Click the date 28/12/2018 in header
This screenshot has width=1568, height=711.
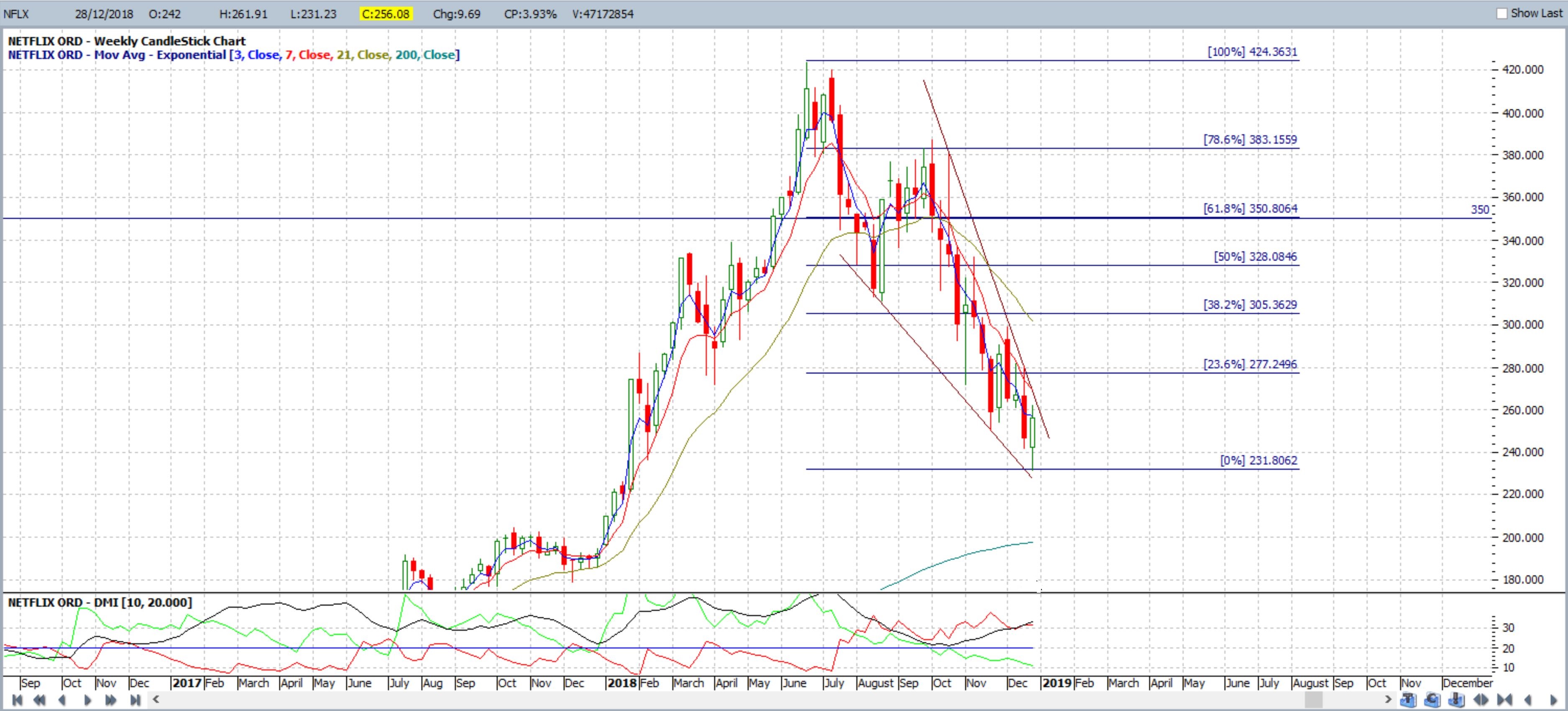[103, 14]
